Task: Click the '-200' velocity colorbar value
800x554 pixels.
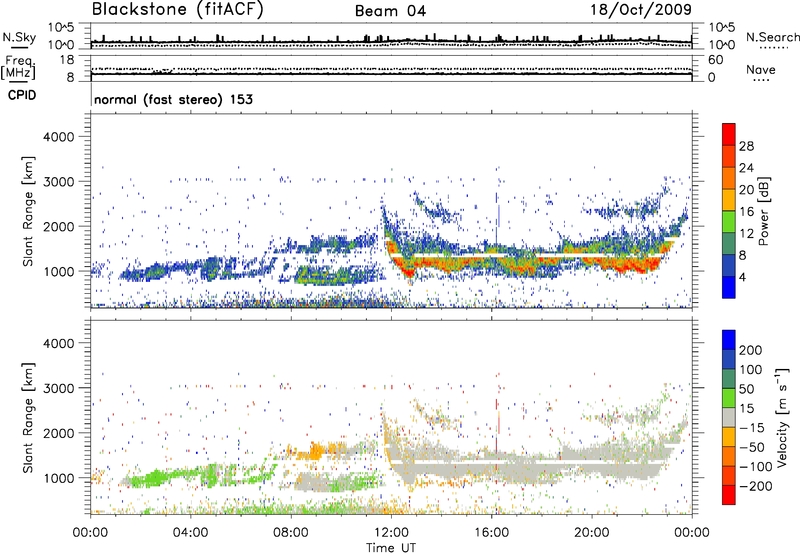Action: coord(755,486)
